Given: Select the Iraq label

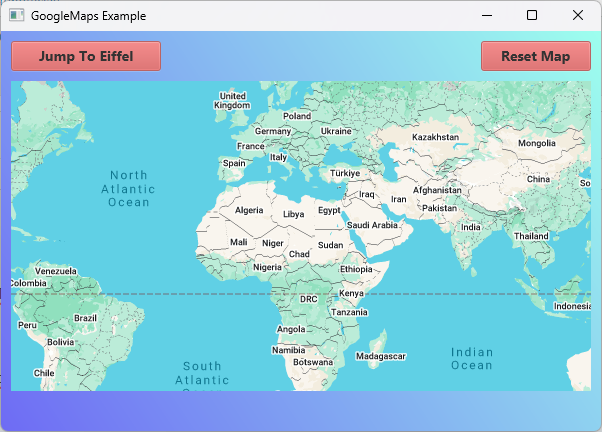Looking at the screenshot, I should 367,194.
